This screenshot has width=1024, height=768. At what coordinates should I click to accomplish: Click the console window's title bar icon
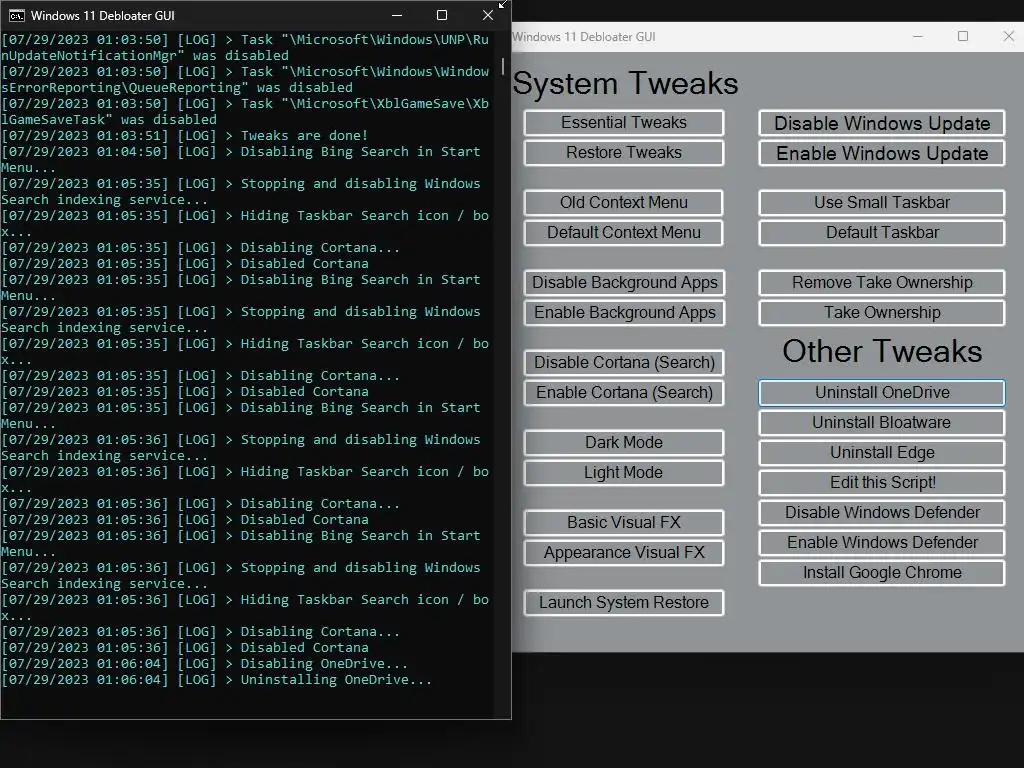point(16,16)
